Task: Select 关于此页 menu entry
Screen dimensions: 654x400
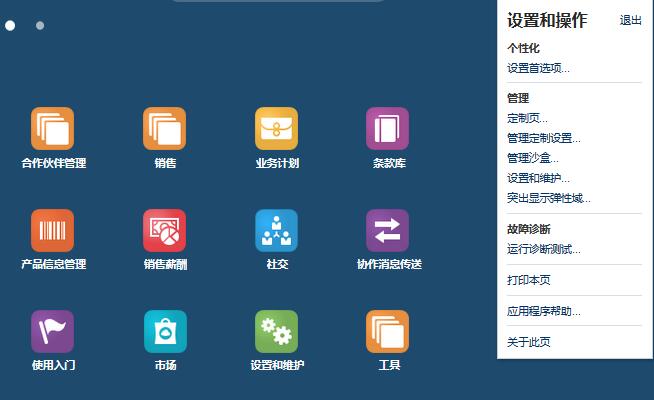Action: pyautogui.click(x=528, y=342)
